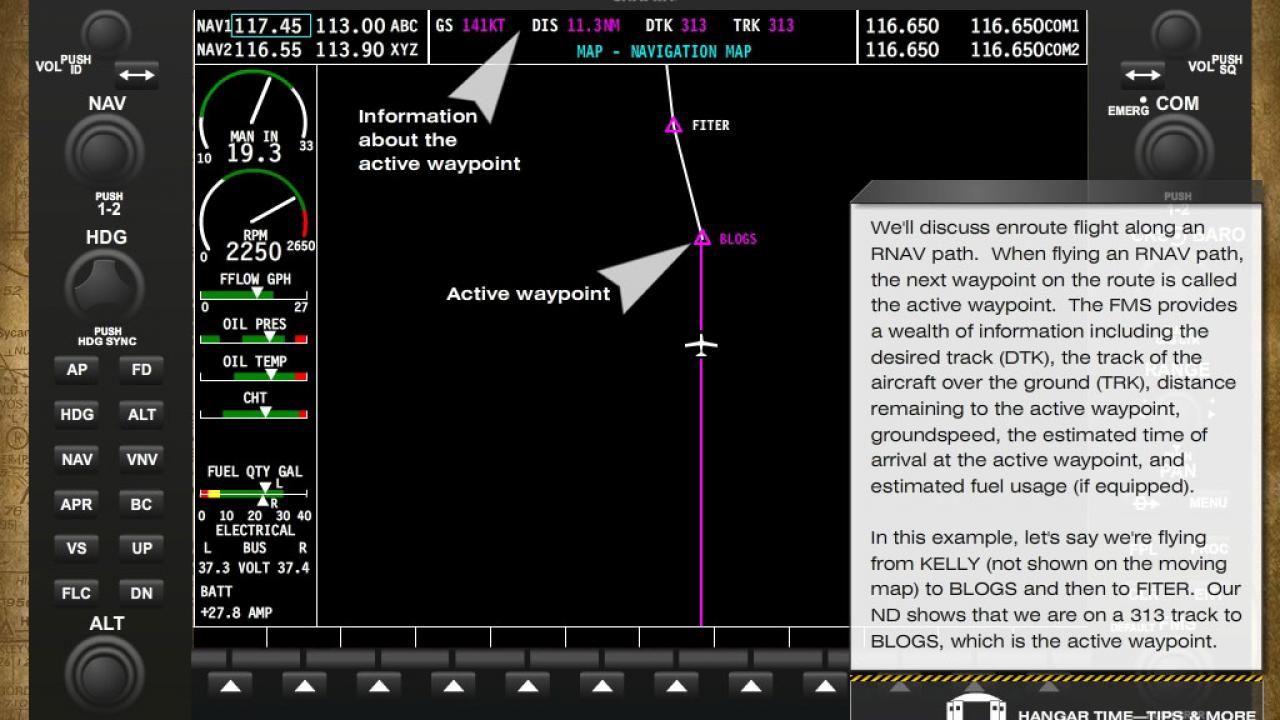Viewport: 1280px width, 720px height.
Task: Select the magenta BLOGS waypoint triangle
Action: (x=701, y=239)
